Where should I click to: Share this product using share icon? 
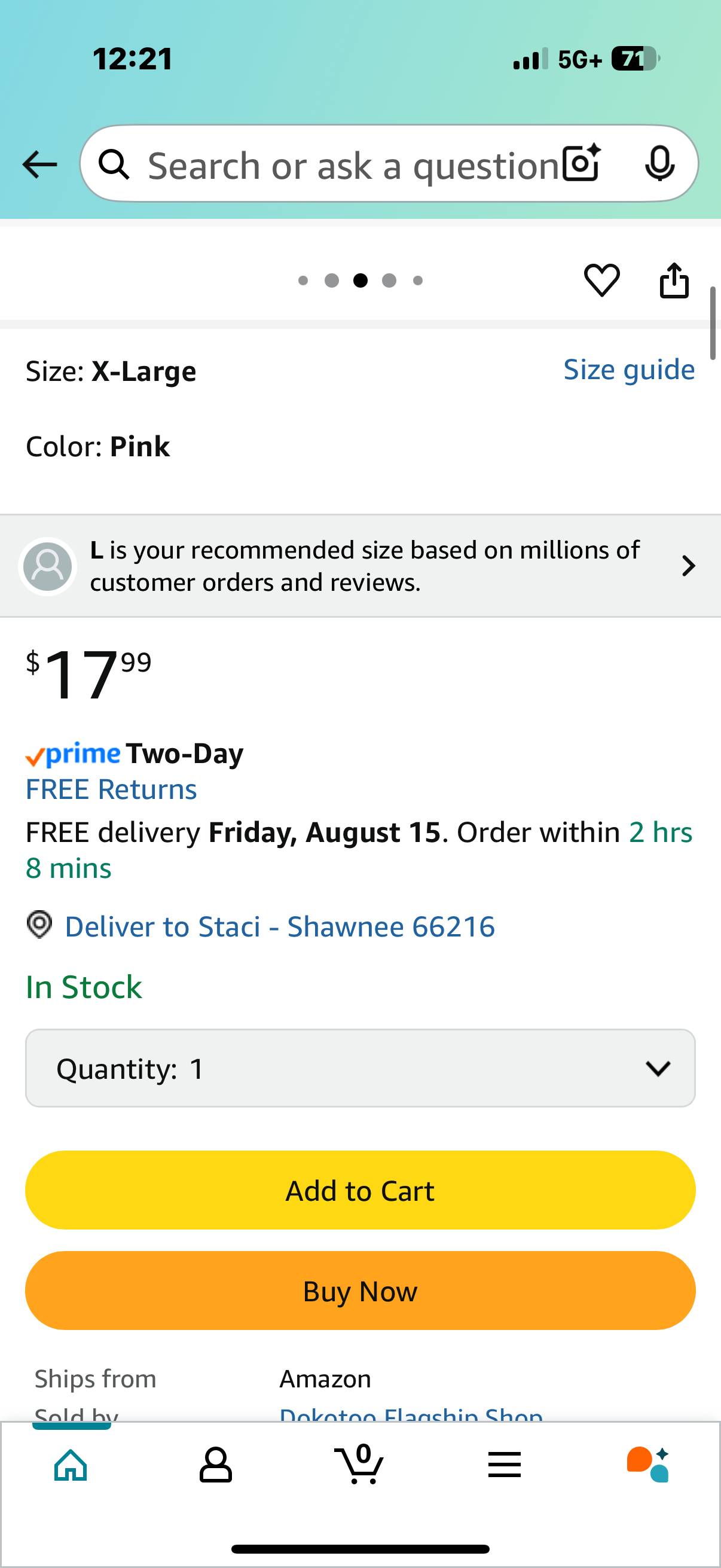pos(674,280)
